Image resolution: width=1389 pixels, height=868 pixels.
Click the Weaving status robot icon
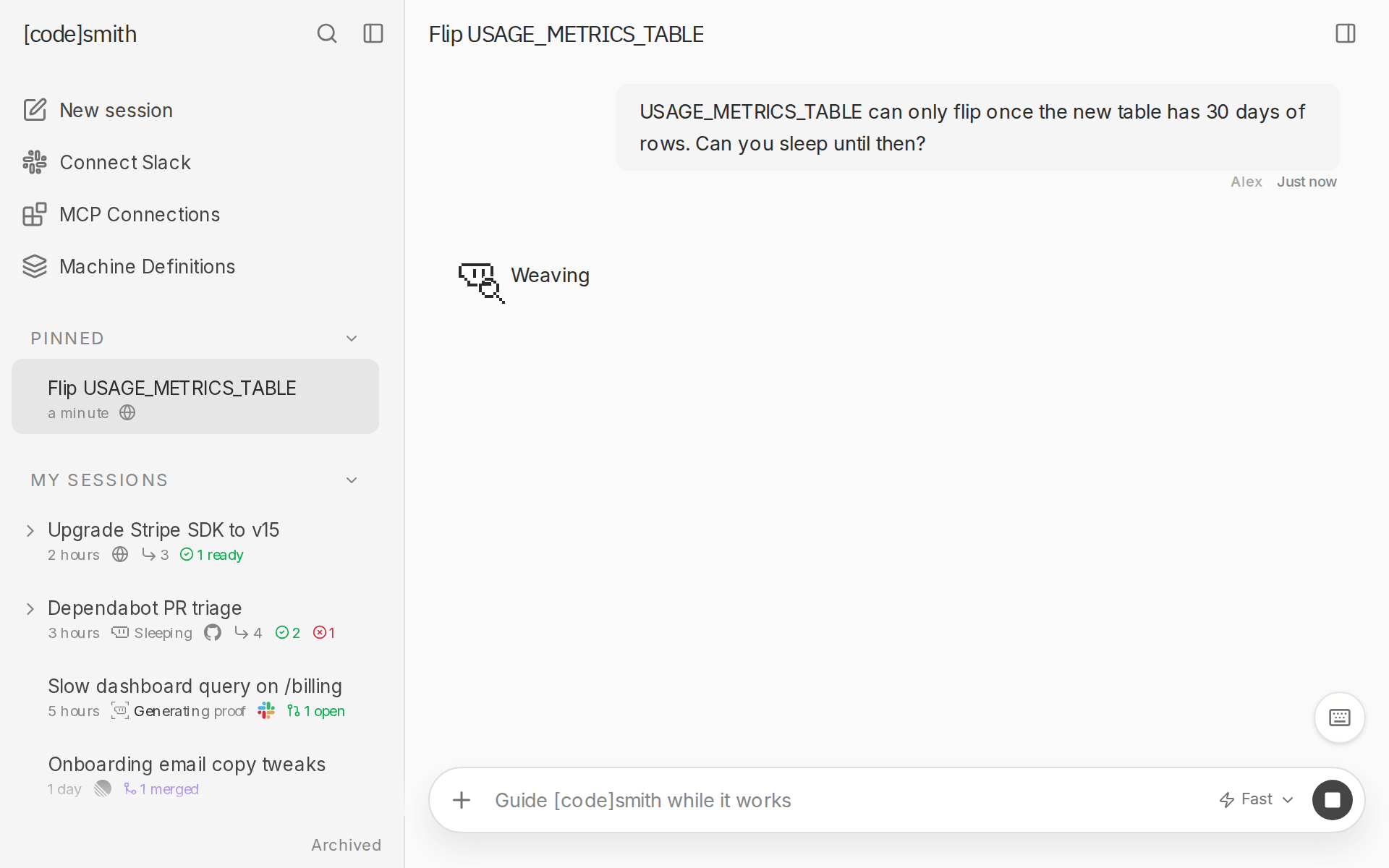[481, 282]
